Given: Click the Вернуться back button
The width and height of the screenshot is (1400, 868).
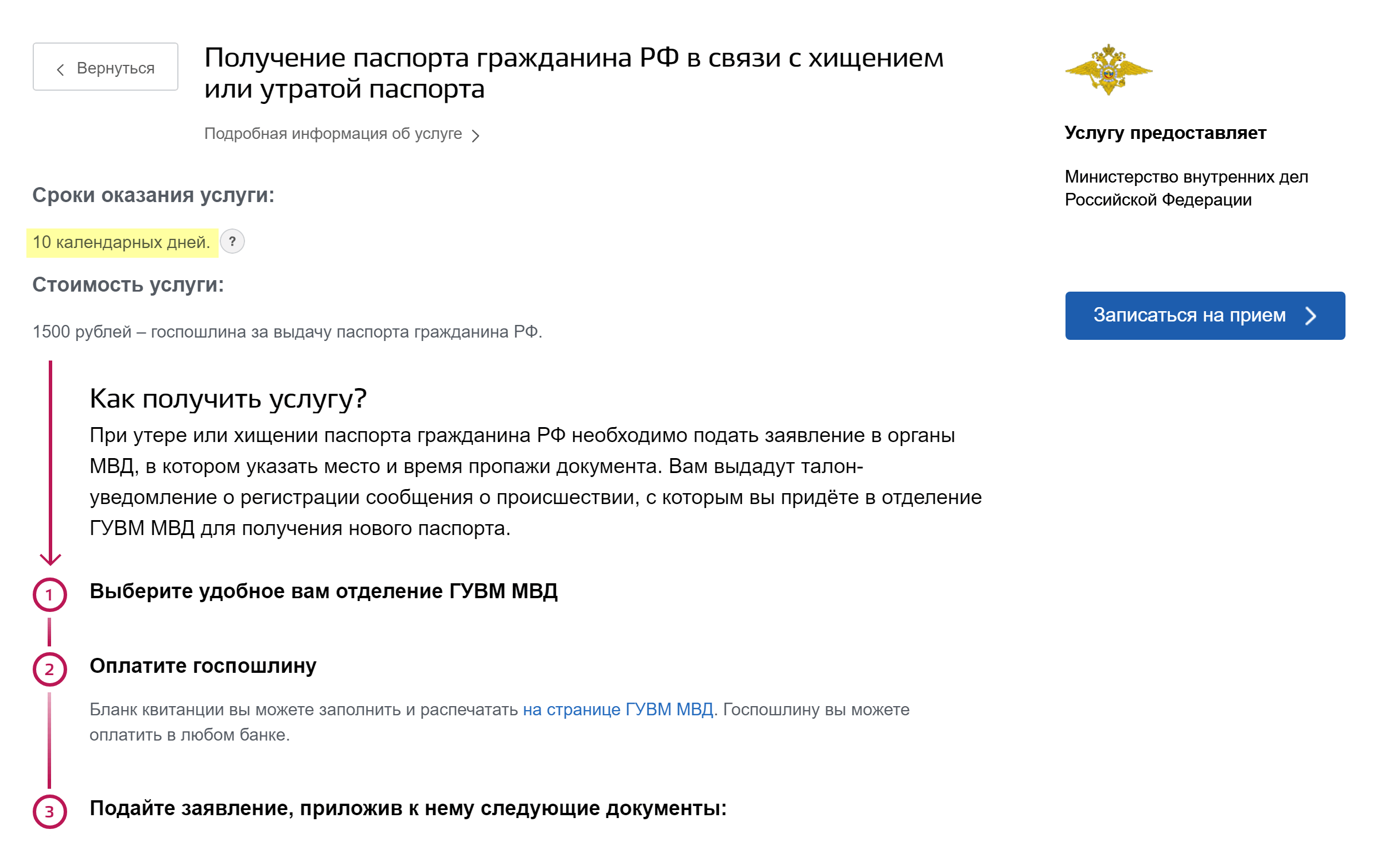Looking at the screenshot, I should (106, 67).
